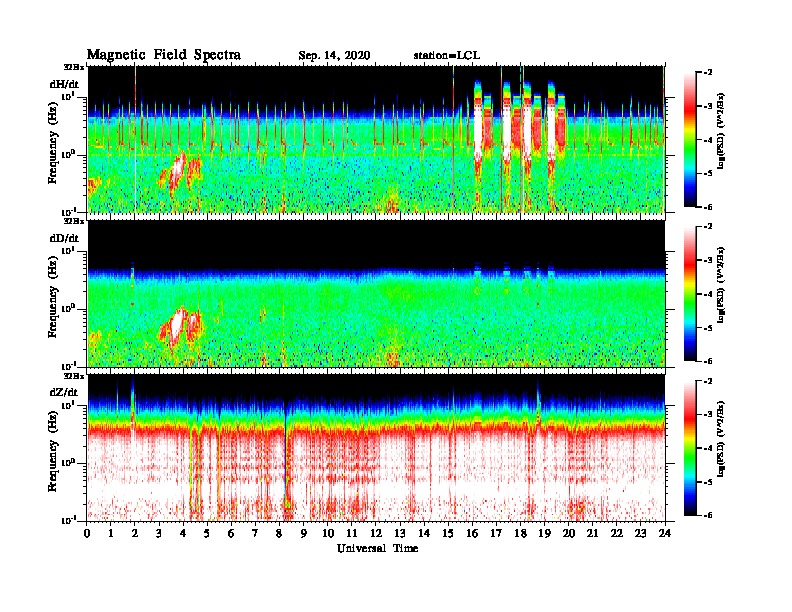The image size is (792, 612).
Task: Click hour tick label "5" on time axis
Action: pos(207,534)
